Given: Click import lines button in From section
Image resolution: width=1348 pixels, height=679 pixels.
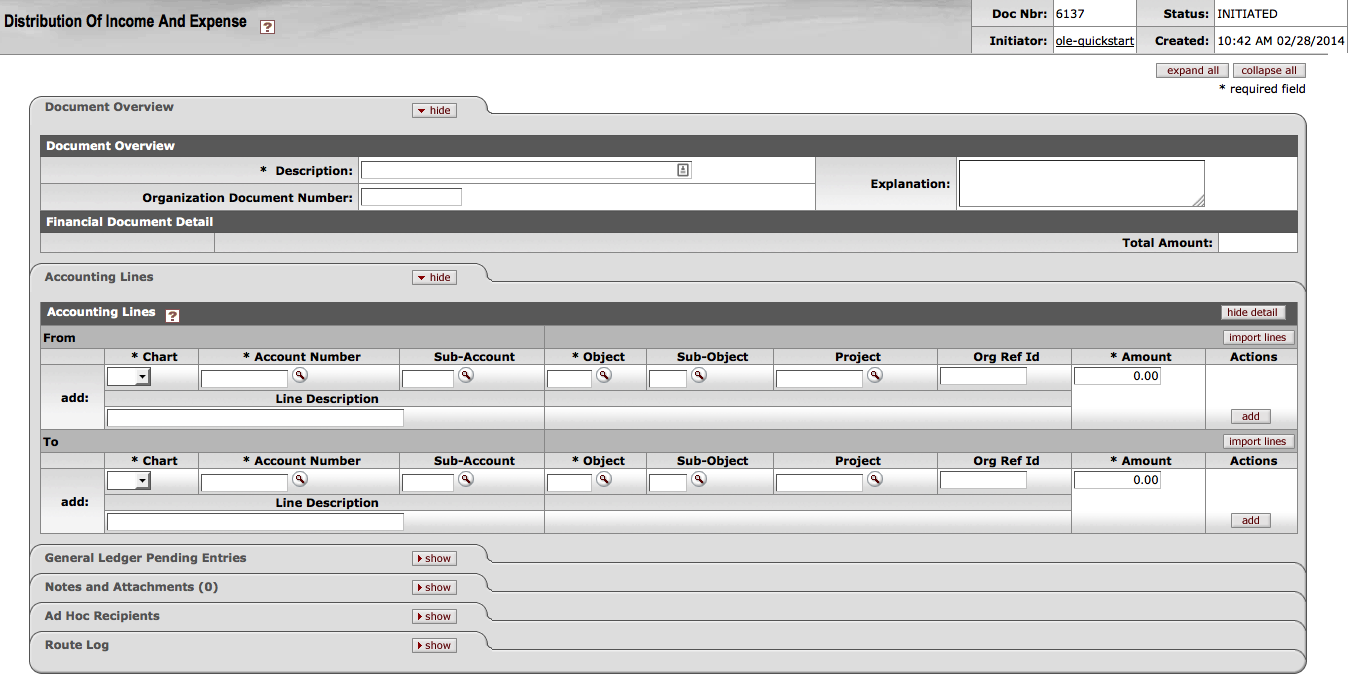Looking at the screenshot, I should pyautogui.click(x=1257, y=338).
